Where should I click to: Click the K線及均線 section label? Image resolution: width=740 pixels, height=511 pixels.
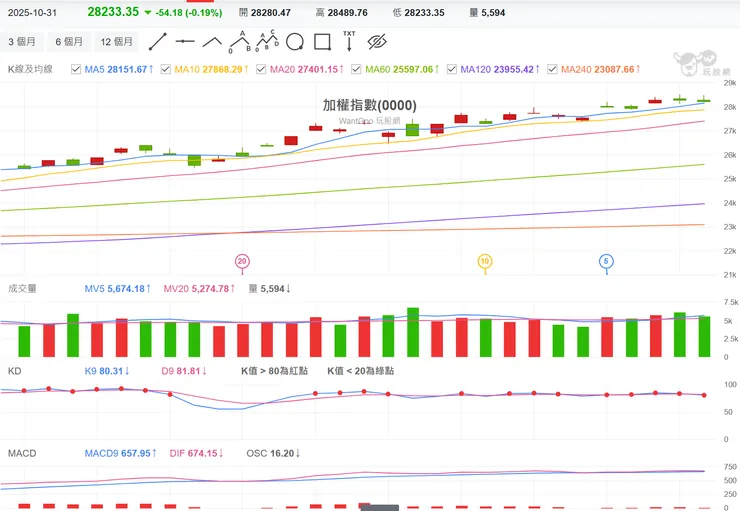tap(31, 69)
